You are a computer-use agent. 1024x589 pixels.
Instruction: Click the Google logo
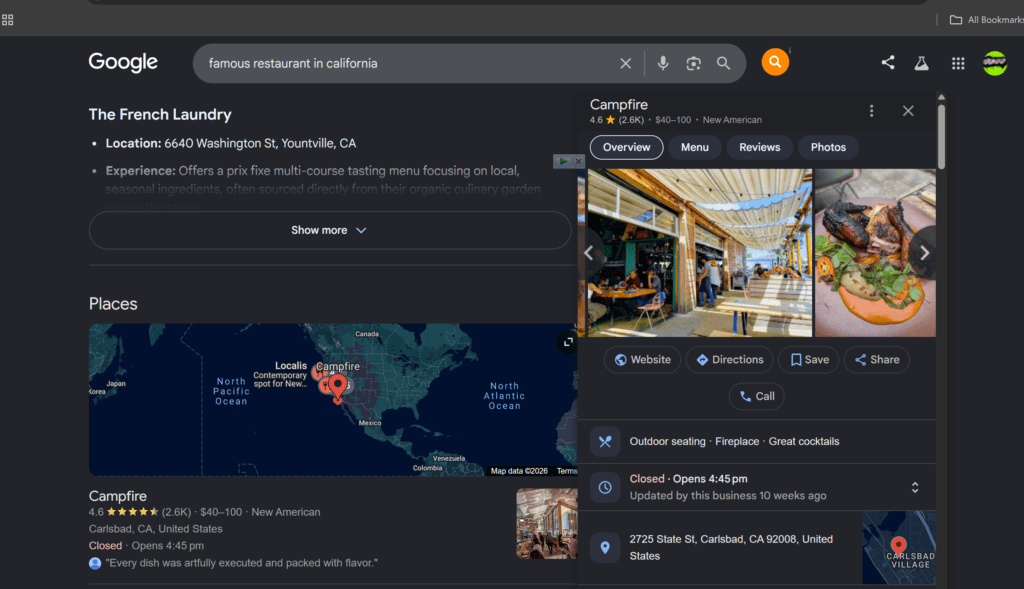click(123, 62)
